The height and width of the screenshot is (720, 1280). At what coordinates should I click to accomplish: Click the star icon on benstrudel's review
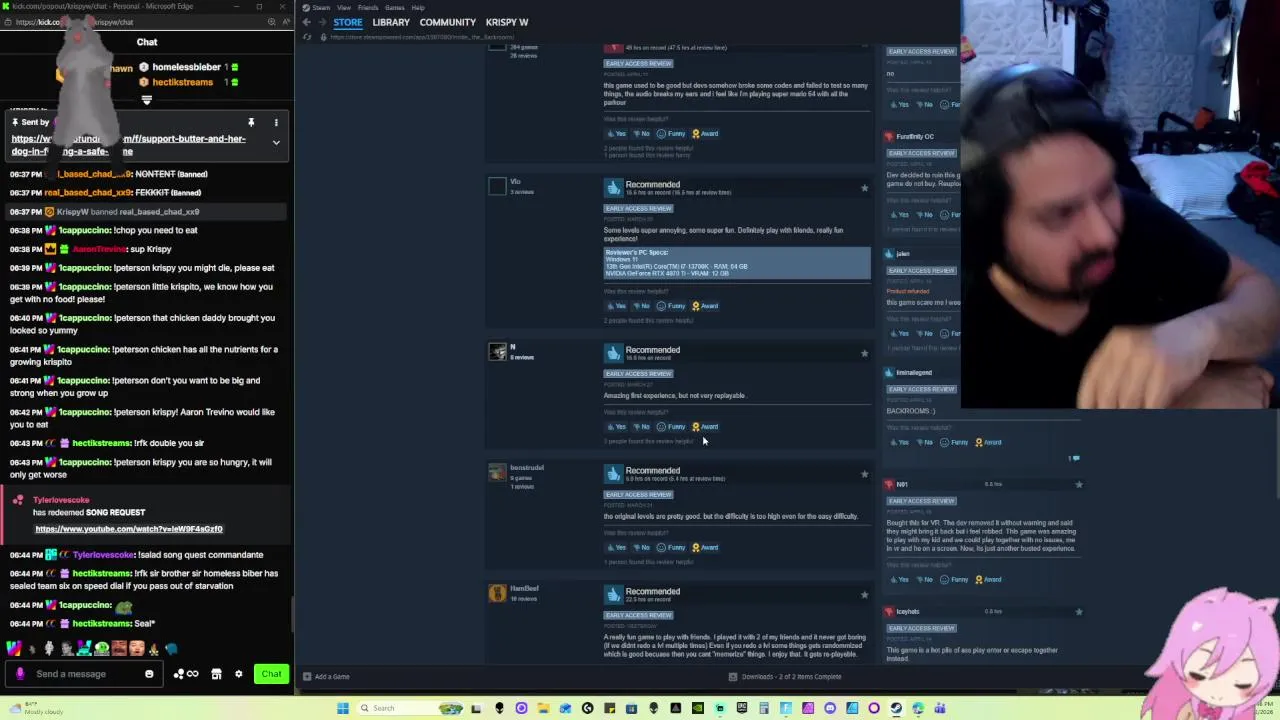tap(865, 474)
